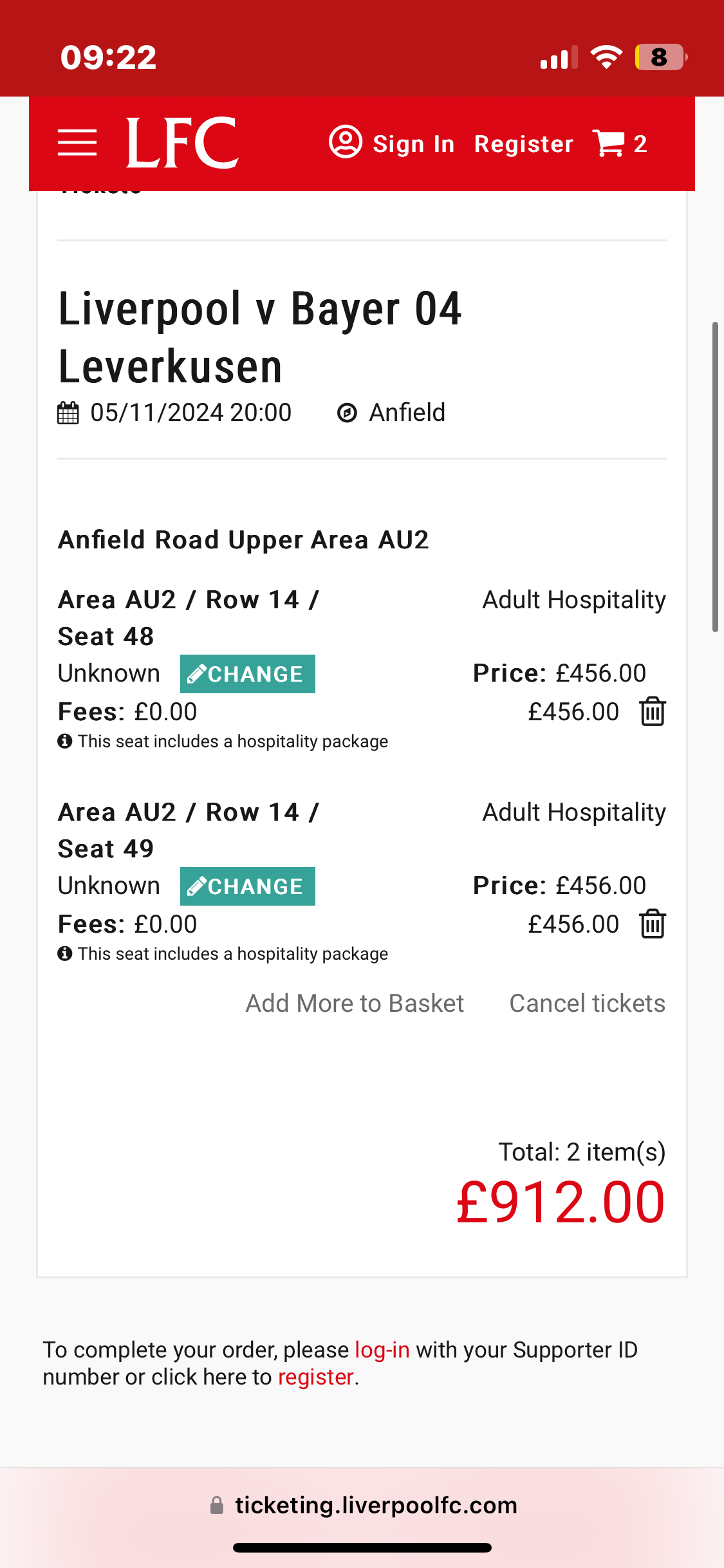This screenshot has width=724, height=1568.
Task: Tap the user profile icon
Action: click(x=346, y=142)
